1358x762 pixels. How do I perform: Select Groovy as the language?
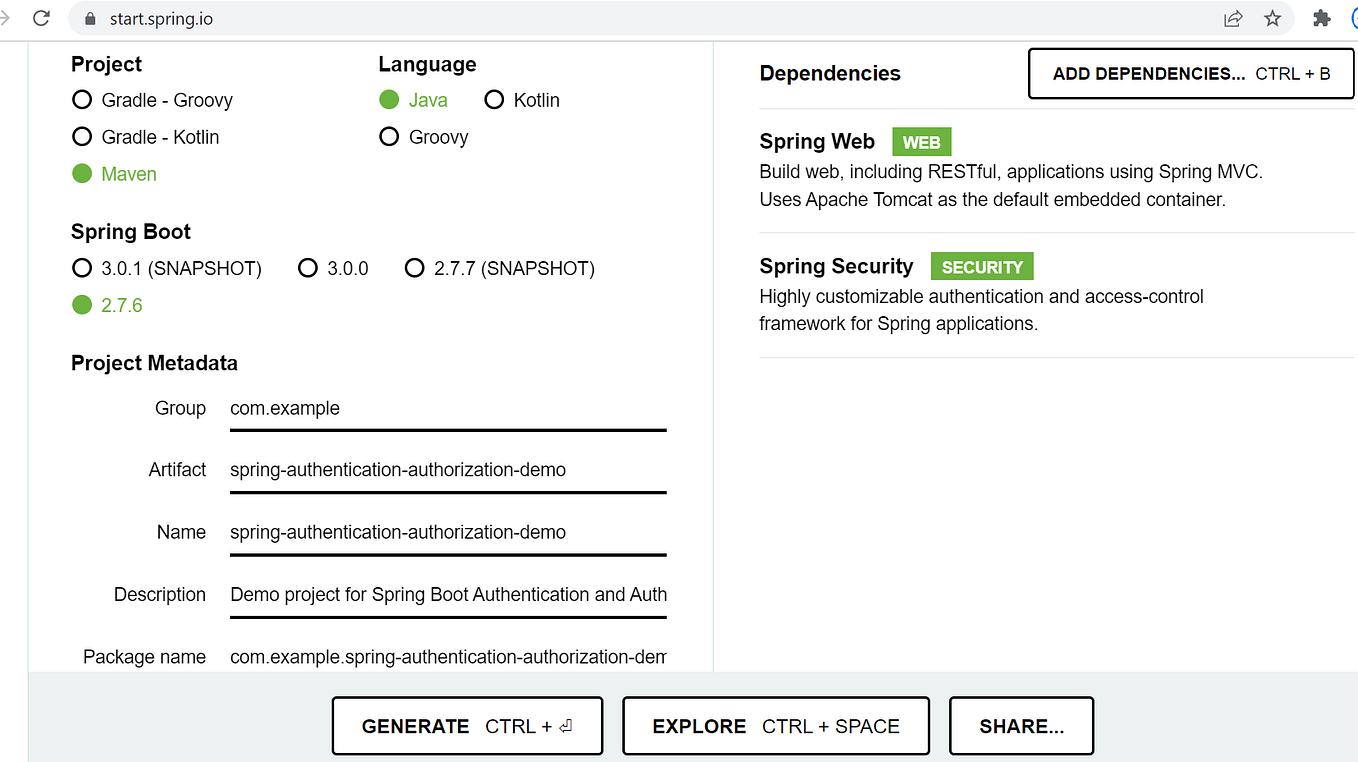[x=388, y=137]
